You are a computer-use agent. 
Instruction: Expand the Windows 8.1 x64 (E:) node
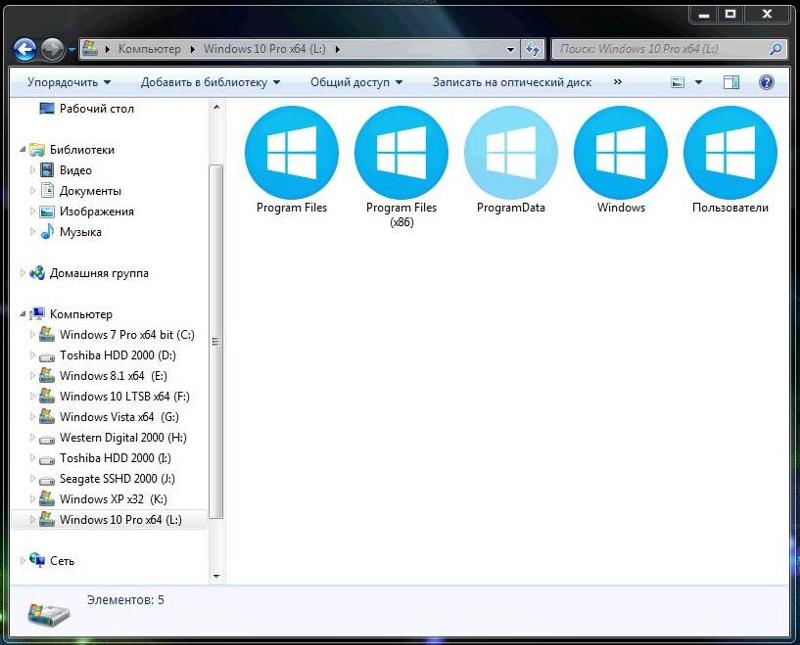pos(33,376)
